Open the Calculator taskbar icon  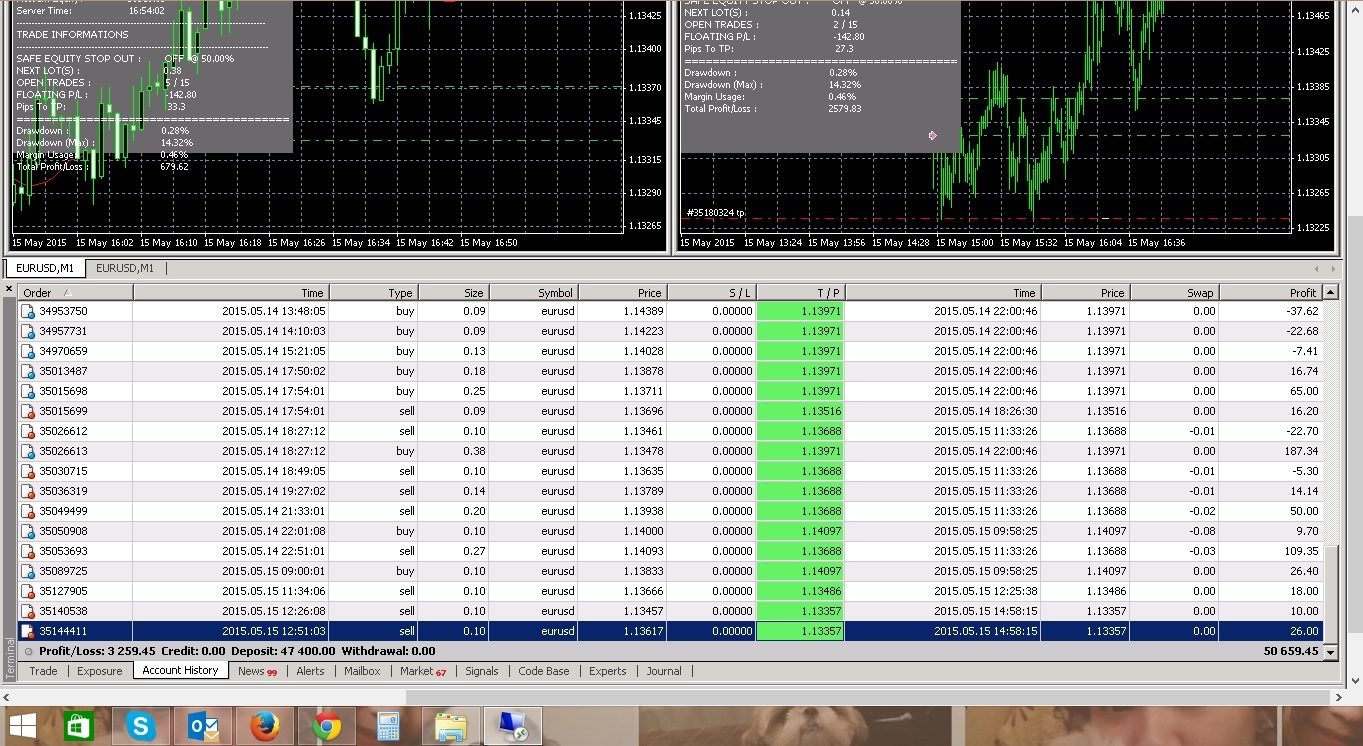pyautogui.click(x=389, y=726)
